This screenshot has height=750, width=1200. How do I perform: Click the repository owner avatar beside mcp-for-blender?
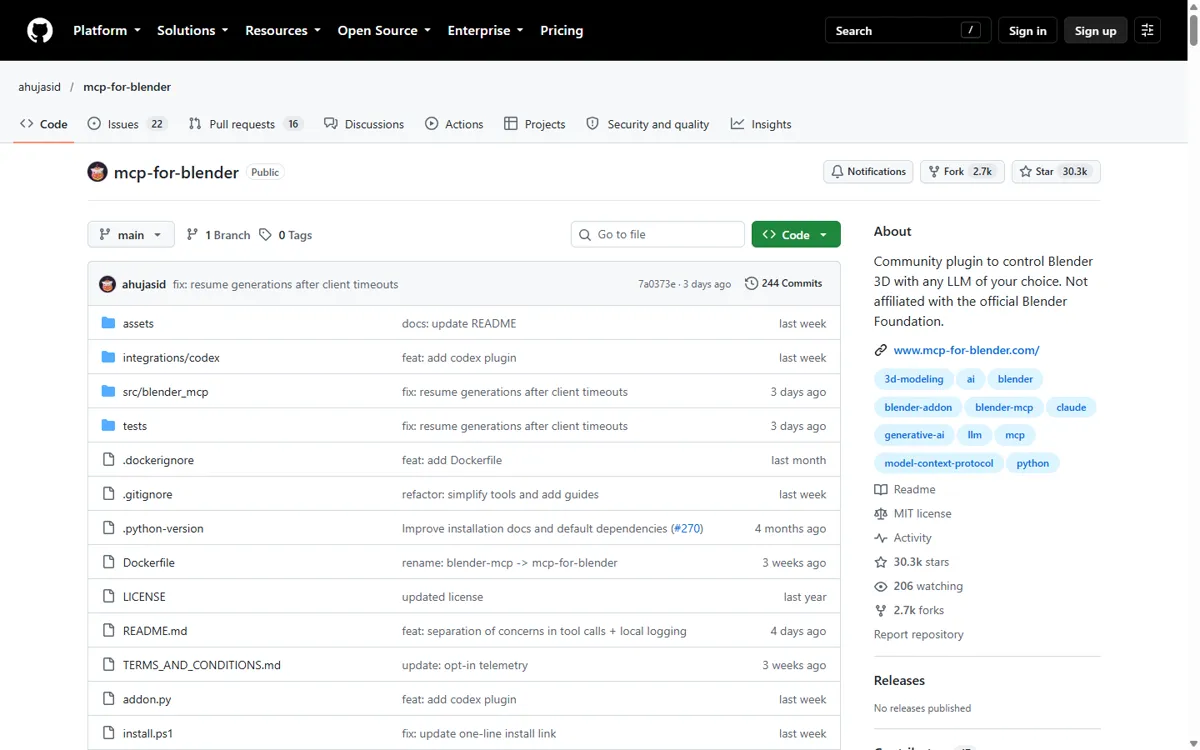tap(97, 172)
